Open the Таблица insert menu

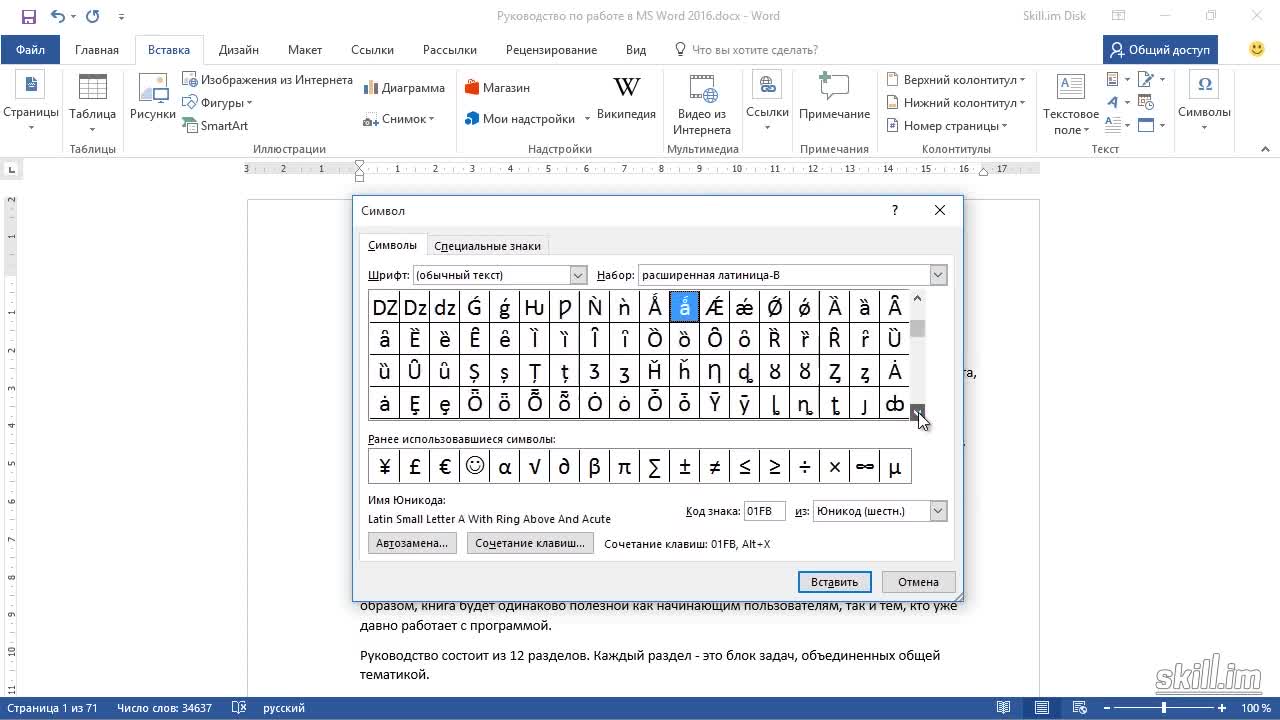pyautogui.click(x=92, y=102)
